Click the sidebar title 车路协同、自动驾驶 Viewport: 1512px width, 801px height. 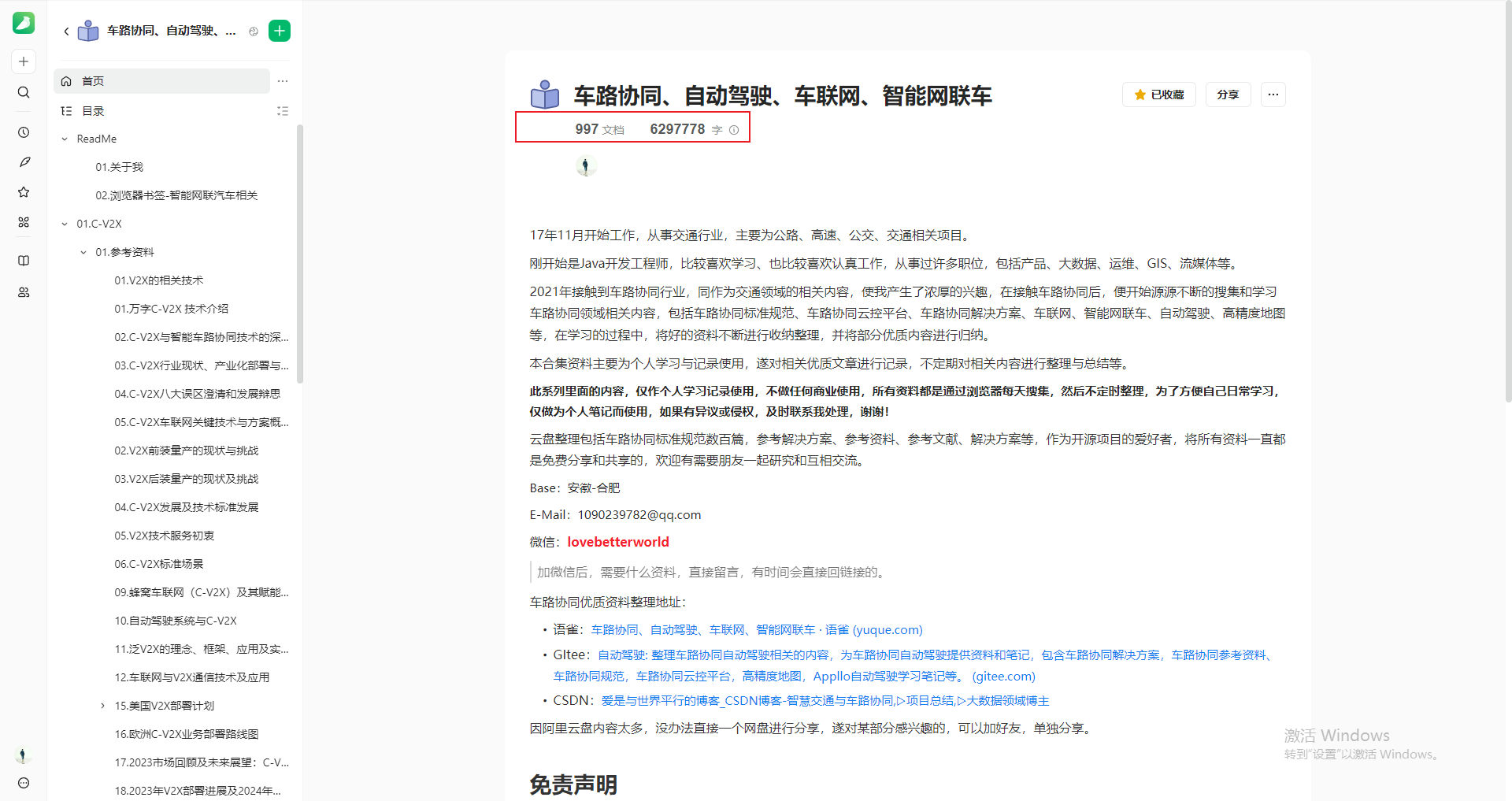[x=171, y=31]
